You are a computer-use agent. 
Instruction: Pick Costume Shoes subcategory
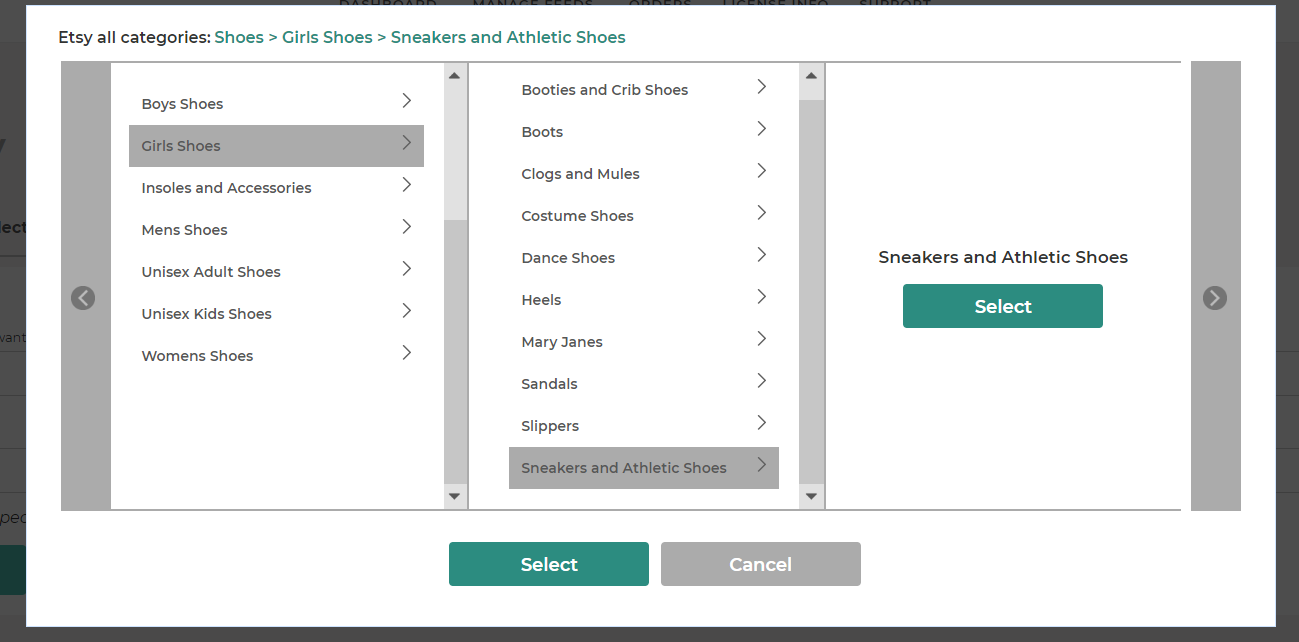tap(644, 216)
